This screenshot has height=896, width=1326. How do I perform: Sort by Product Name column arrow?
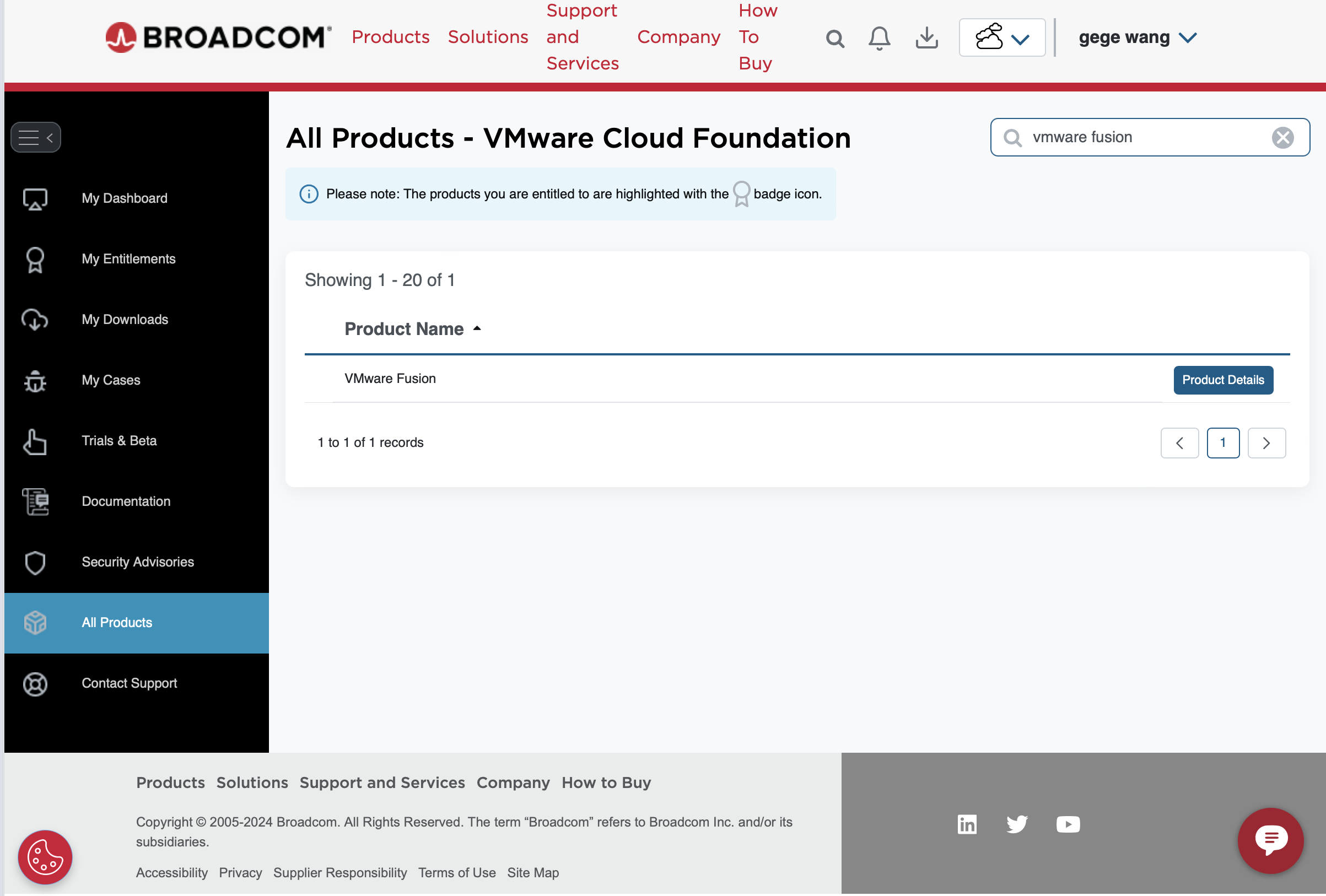click(477, 328)
